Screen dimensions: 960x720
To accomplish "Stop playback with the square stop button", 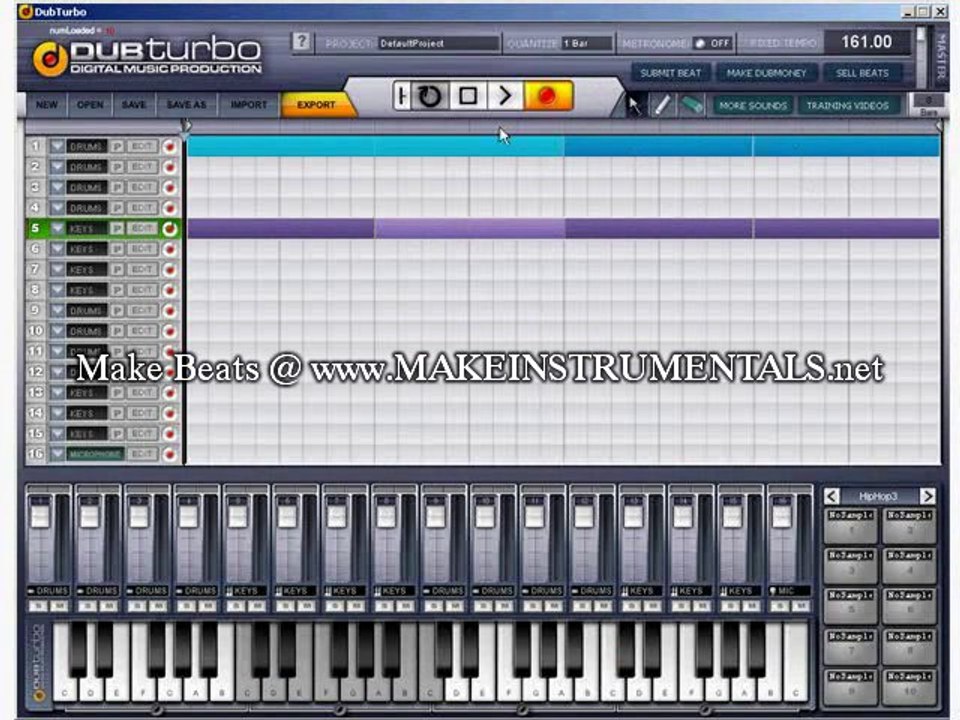I will [x=468, y=96].
